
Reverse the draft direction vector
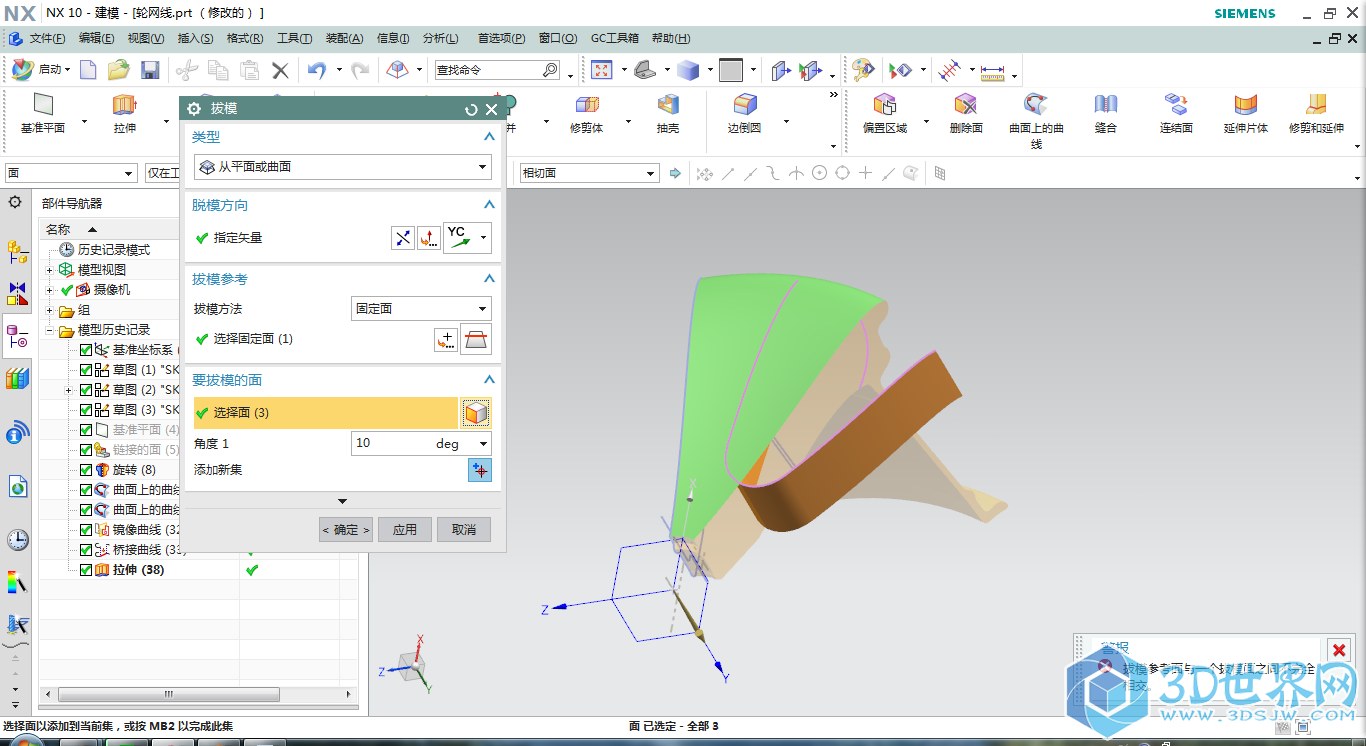tap(402, 238)
